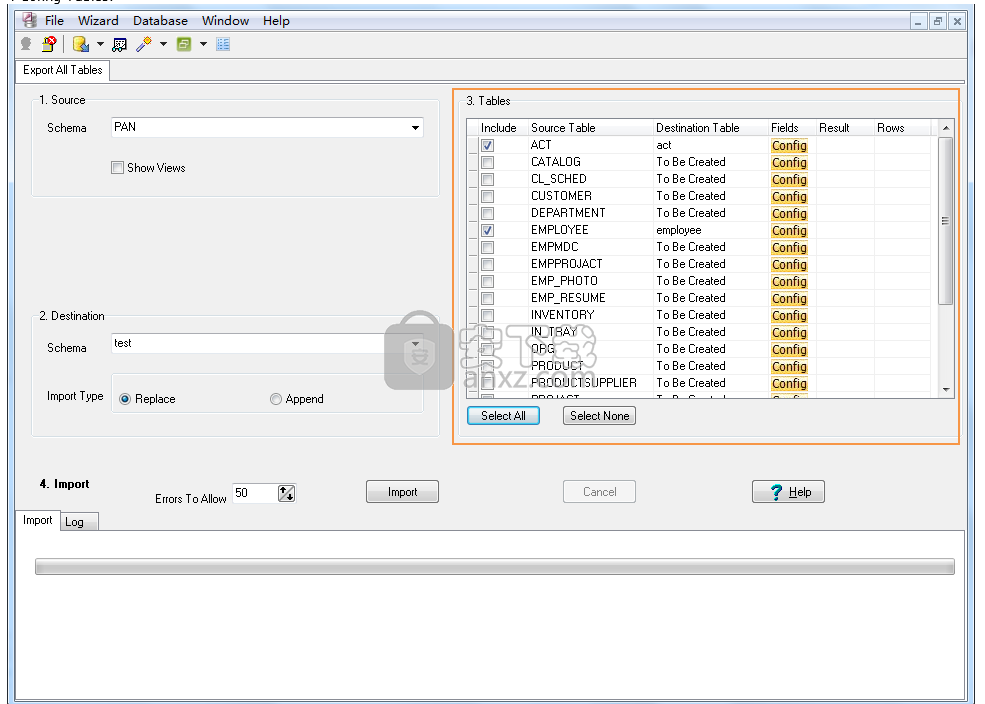The image size is (985, 704).
Task: Click the Errors To Allow spinner control
Action: point(287,493)
